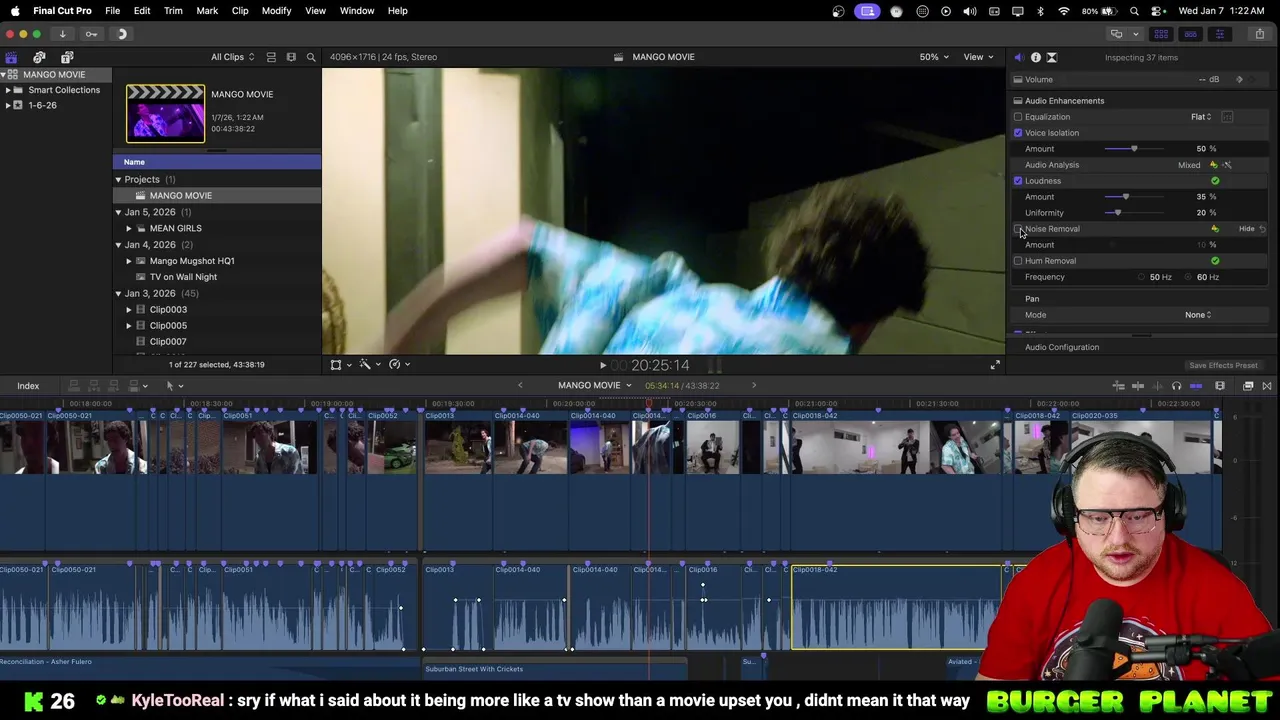Viewport: 1280px width, 720px height.
Task: Open the keyword editor key icon
Action: click(x=91, y=34)
